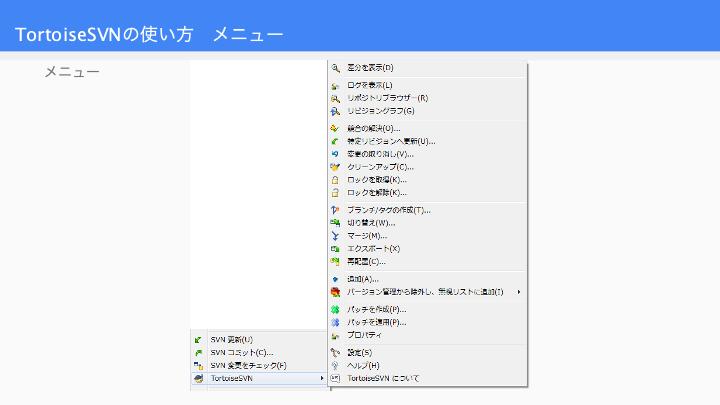720x405 pixels.
Task: Click the merge icon beside マージ(M)
Action: [335, 236]
